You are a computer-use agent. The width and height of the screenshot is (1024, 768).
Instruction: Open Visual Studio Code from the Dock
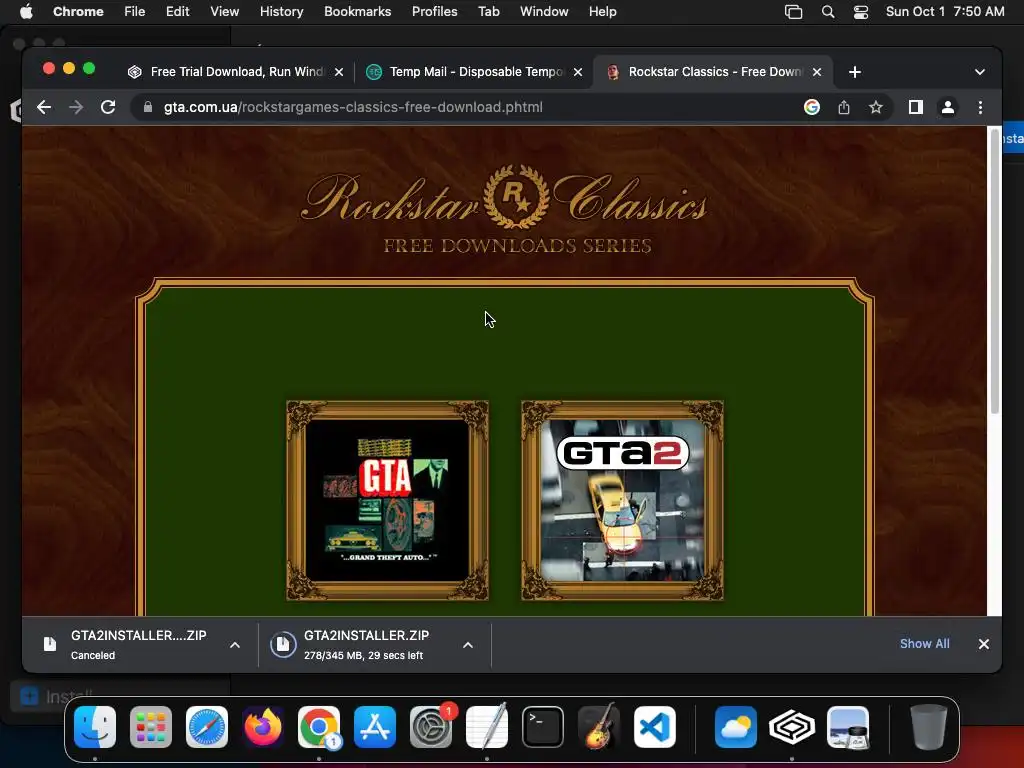pos(654,727)
